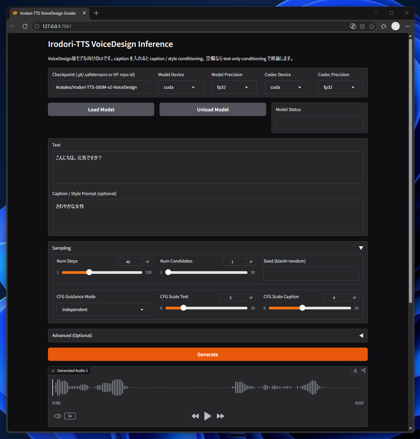Collapse the Sampling section
The image size is (420, 439).
pos(361,248)
